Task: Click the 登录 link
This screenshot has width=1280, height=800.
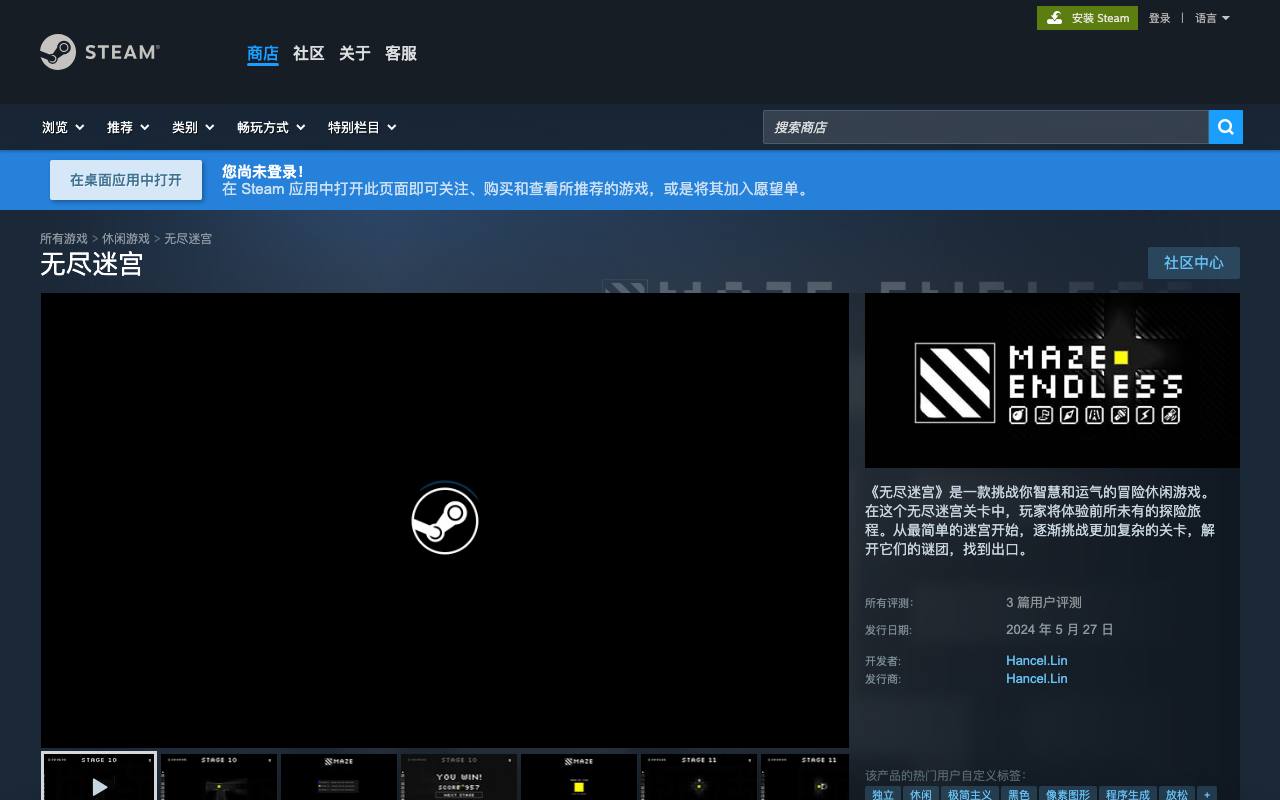Action: point(1159,18)
